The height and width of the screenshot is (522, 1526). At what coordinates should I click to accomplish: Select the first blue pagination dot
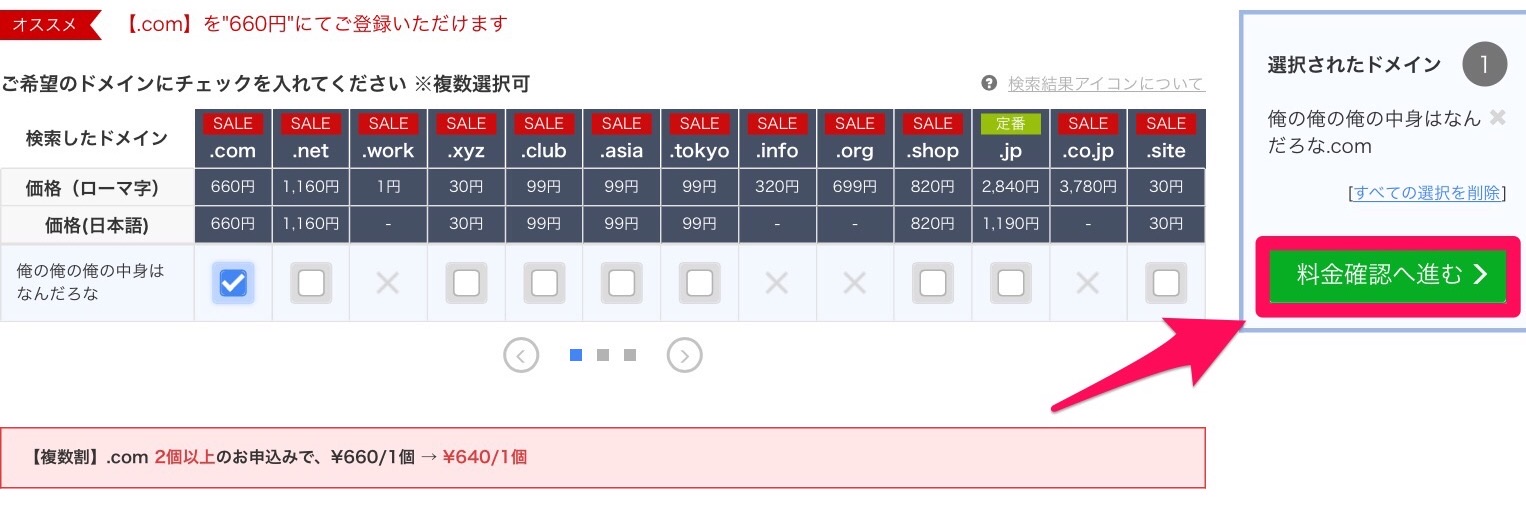[576, 355]
